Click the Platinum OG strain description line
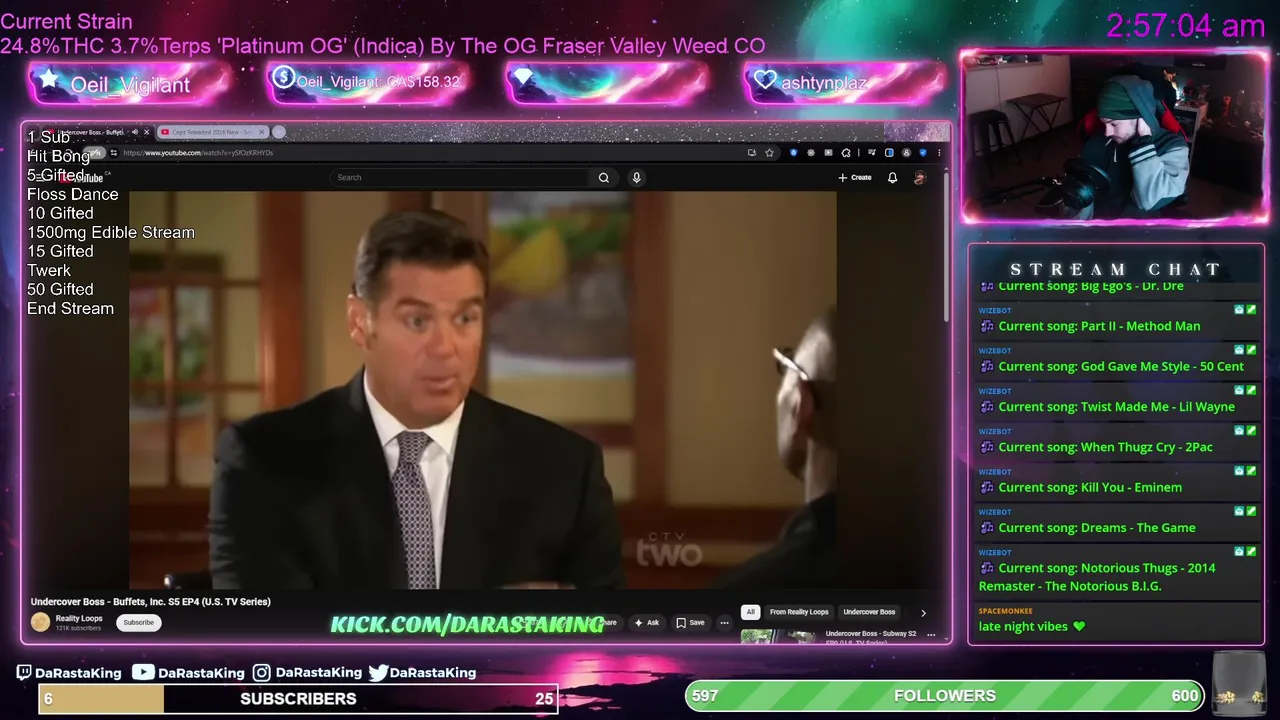Viewport: 1280px width, 720px height. click(x=382, y=46)
